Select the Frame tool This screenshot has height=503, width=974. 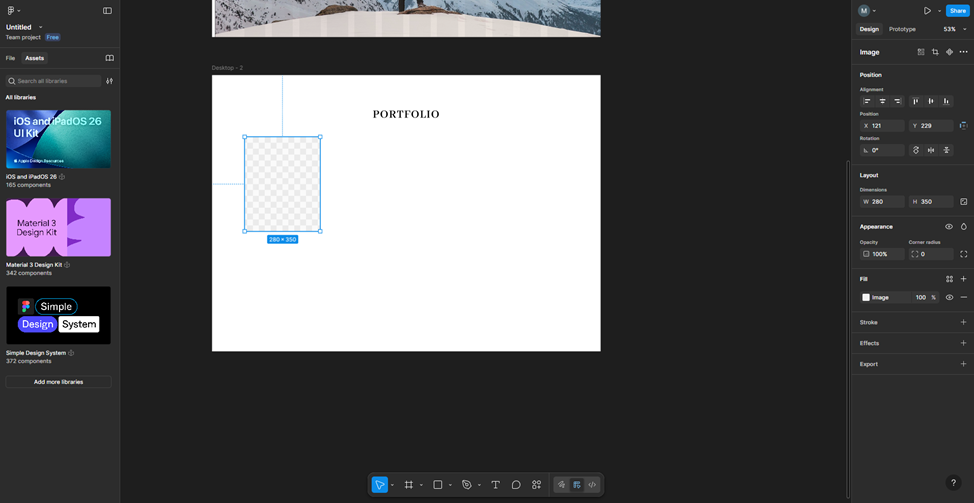(408, 485)
